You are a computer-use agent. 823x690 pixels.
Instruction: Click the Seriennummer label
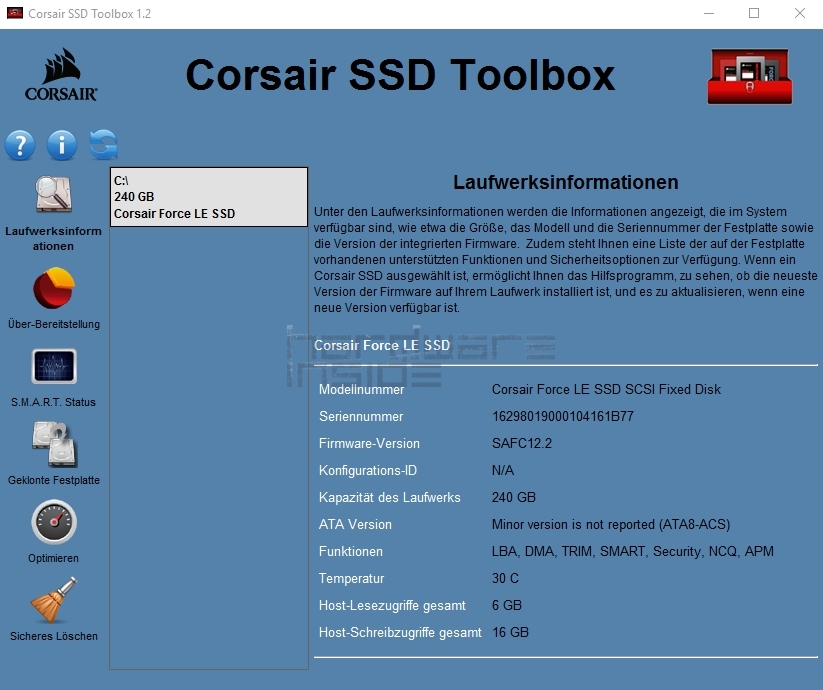pos(361,417)
